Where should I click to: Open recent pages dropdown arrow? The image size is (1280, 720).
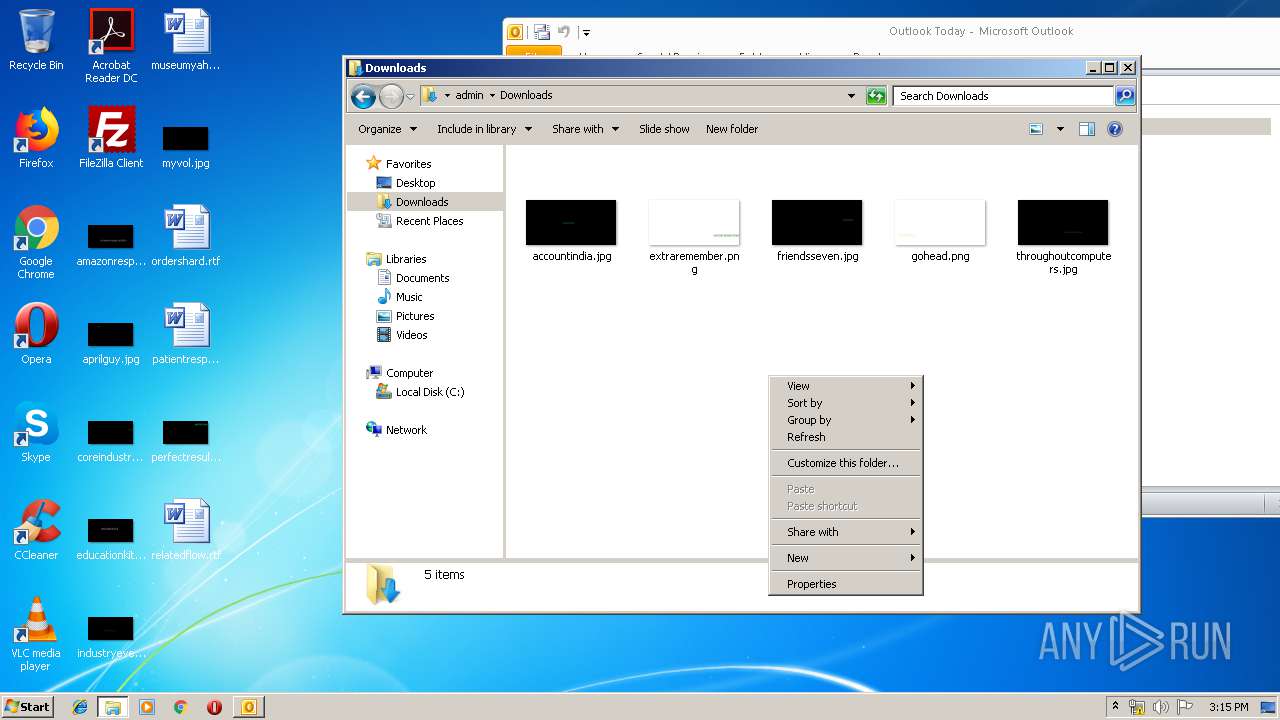pos(410,97)
